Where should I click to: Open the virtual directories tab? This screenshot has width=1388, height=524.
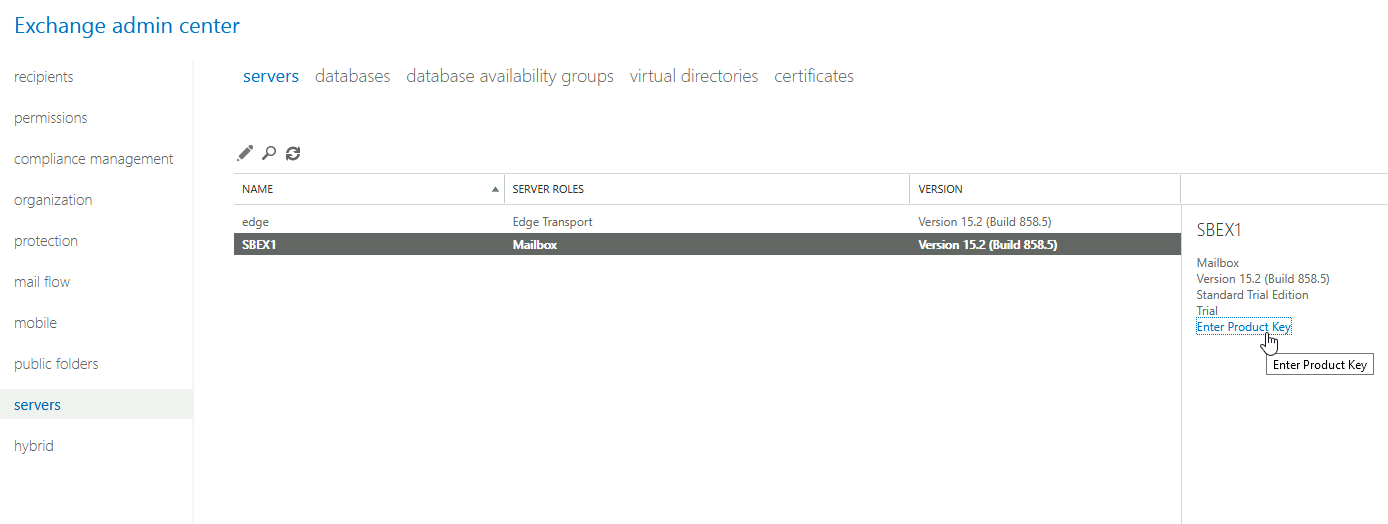tap(694, 76)
